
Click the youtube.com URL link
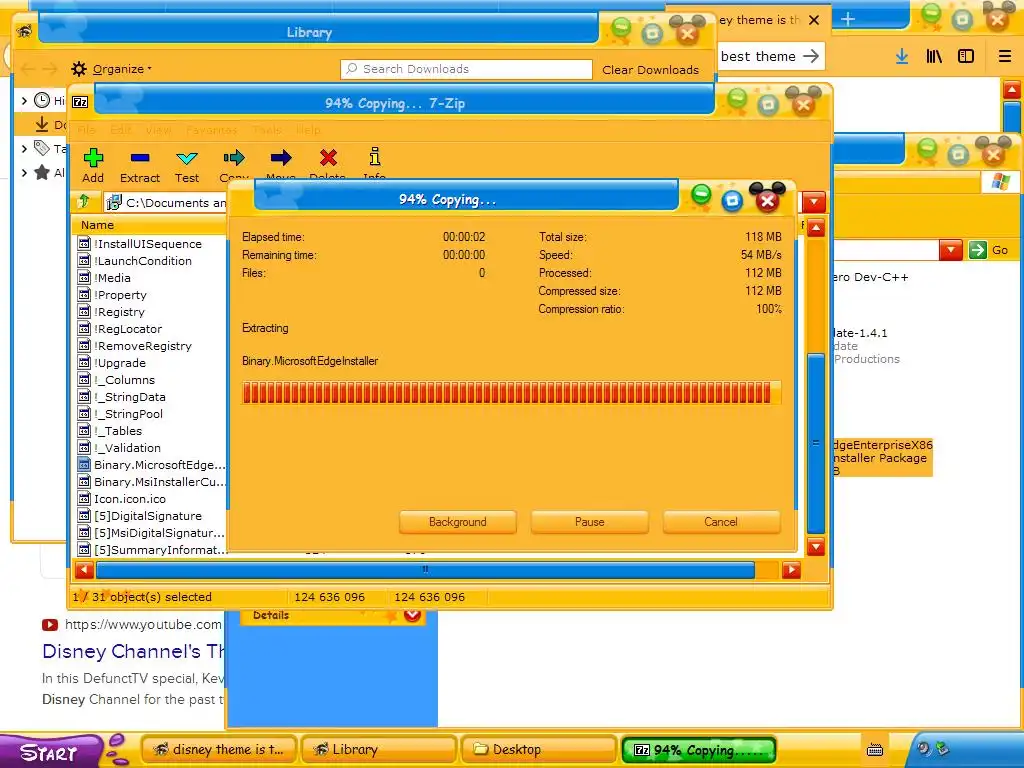tap(143, 624)
